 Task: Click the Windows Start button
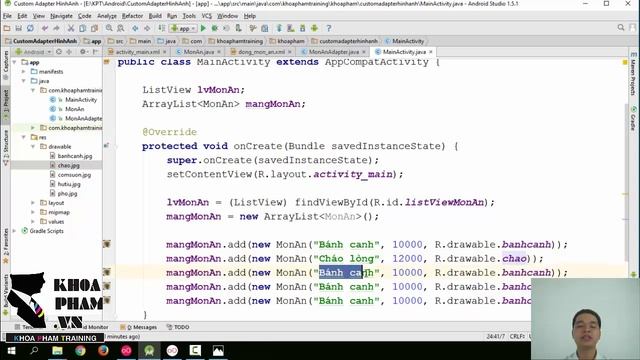[x=11, y=351]
